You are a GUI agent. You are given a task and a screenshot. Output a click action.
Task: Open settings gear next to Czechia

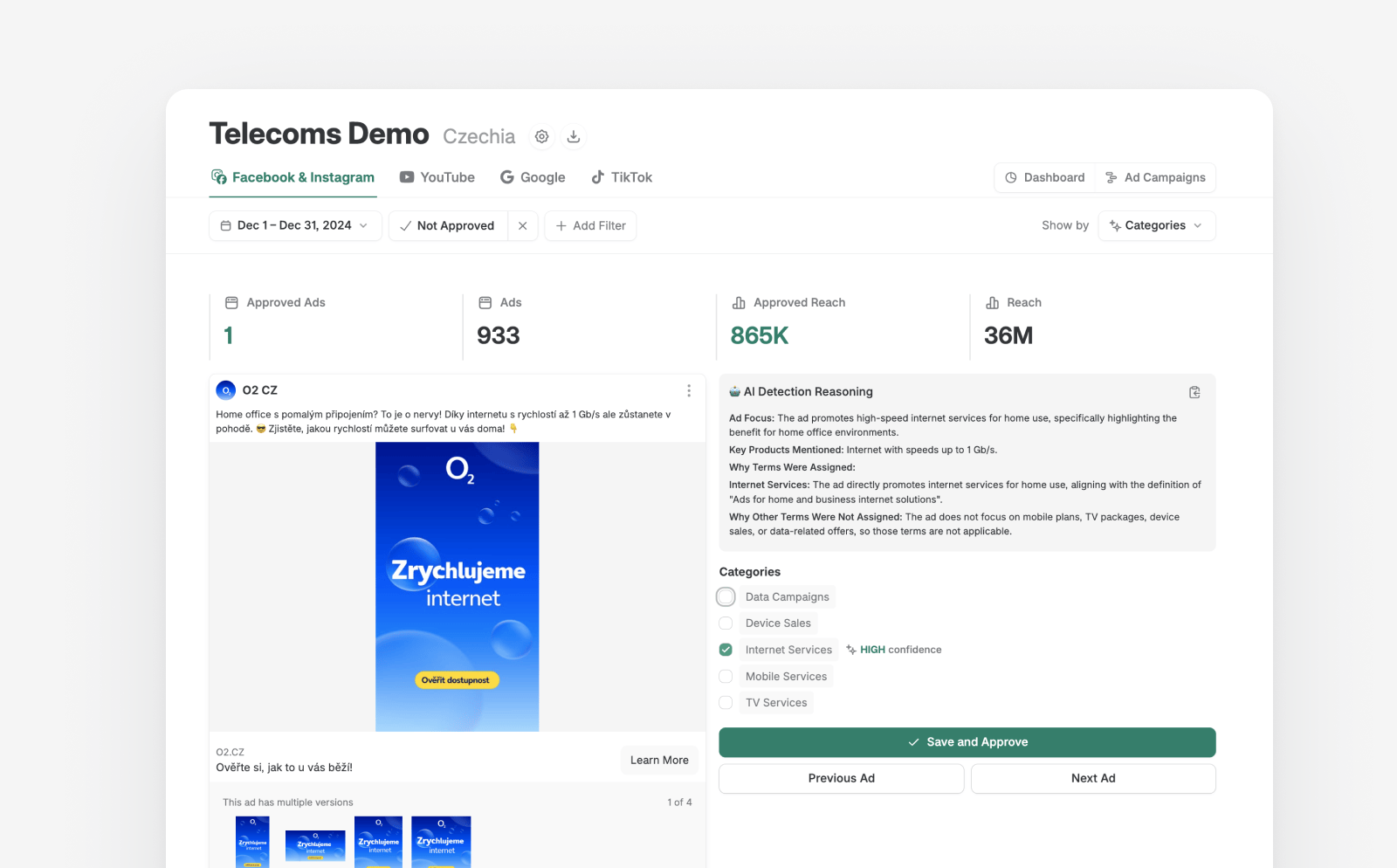(542, 136)
